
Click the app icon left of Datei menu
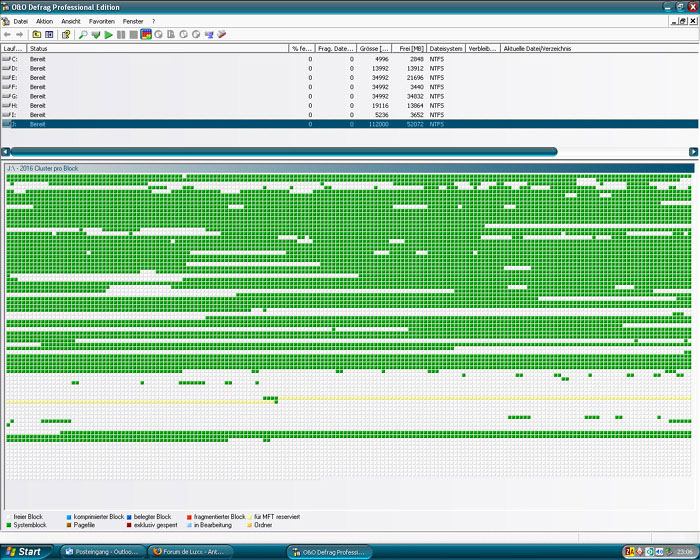pos(5,21)
